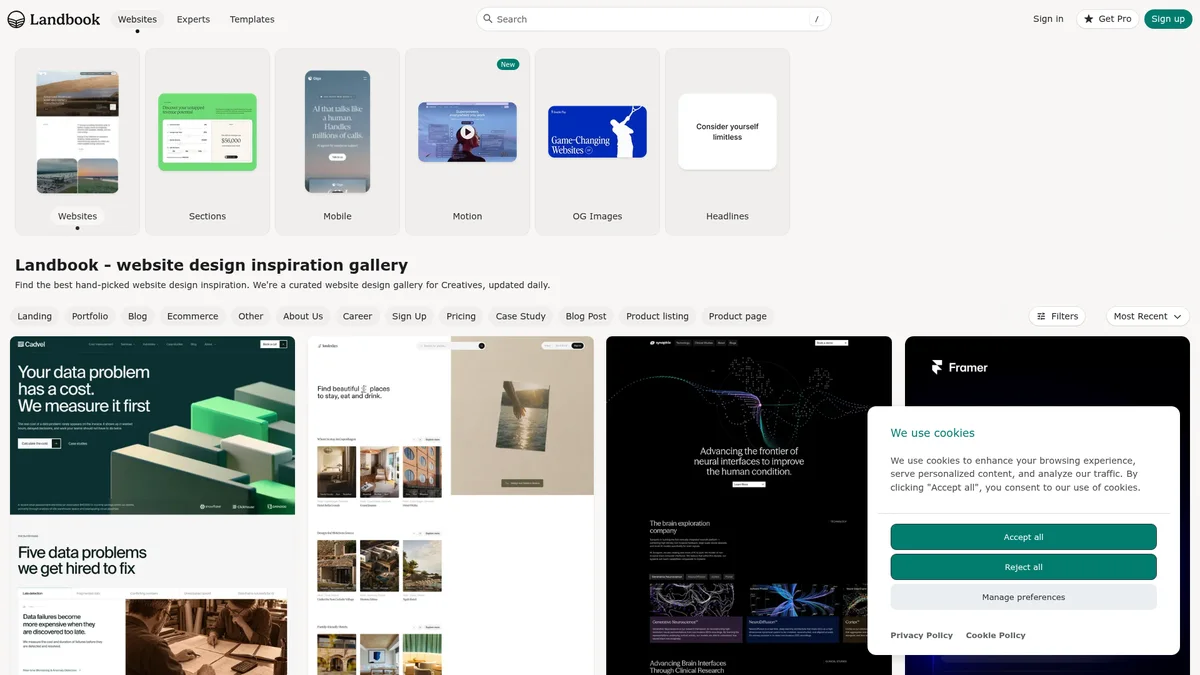1200x675 pixels.
Task: Filter by the Blog tag
Action: coord(138,316)
